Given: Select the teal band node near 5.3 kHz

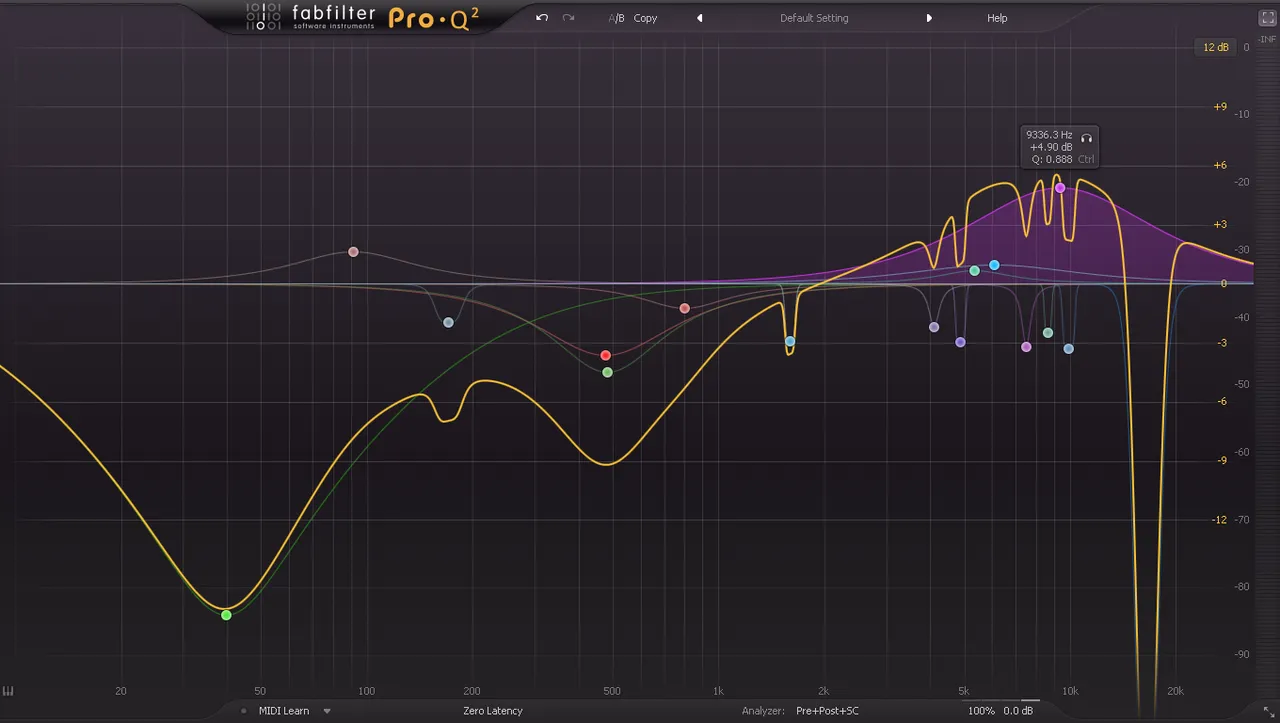Looking at the screenshot, I should tap(974, 271).
